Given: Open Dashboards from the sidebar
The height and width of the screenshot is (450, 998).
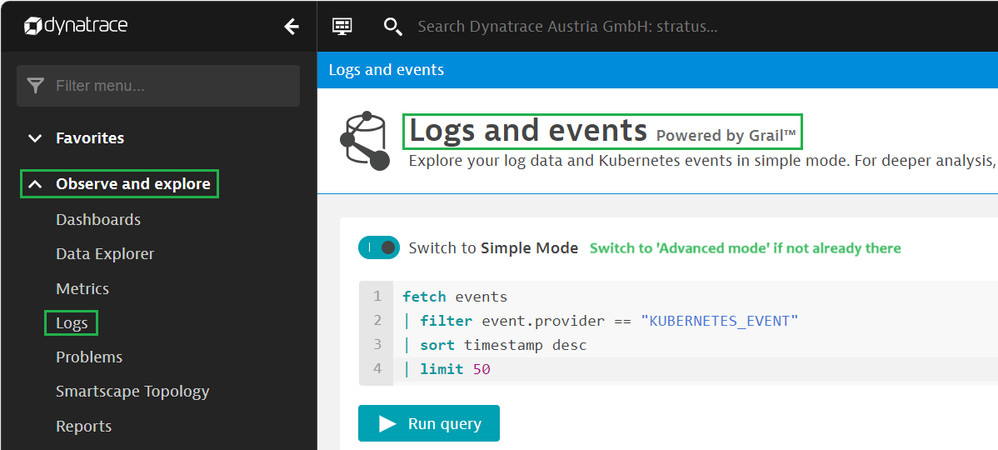Looking at the screenshot, I should tap(98, 220).
